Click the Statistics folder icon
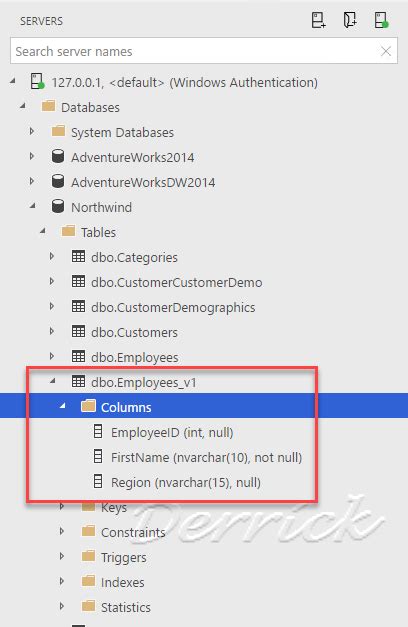The height and width of the screenshot is (627, 408). [x=88, y=606]
